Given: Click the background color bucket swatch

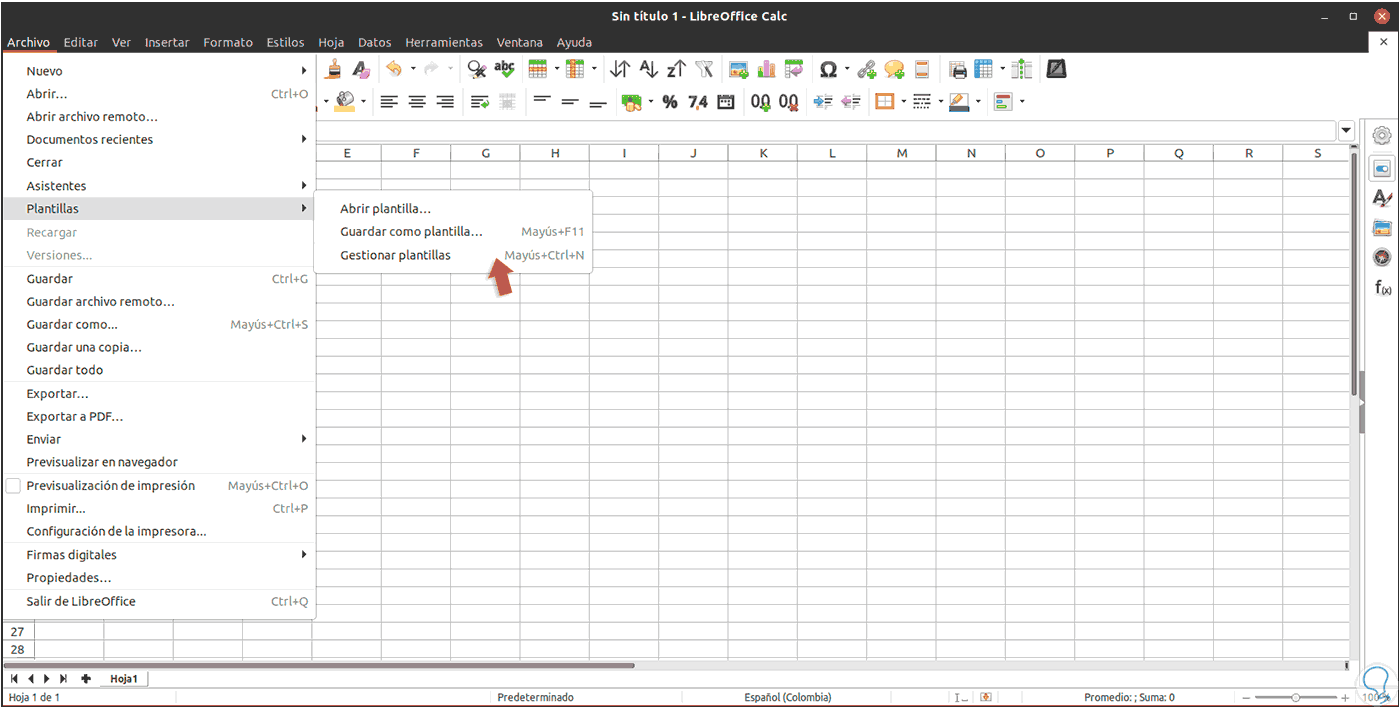Looking at the screenshot, I should point(345,101).
